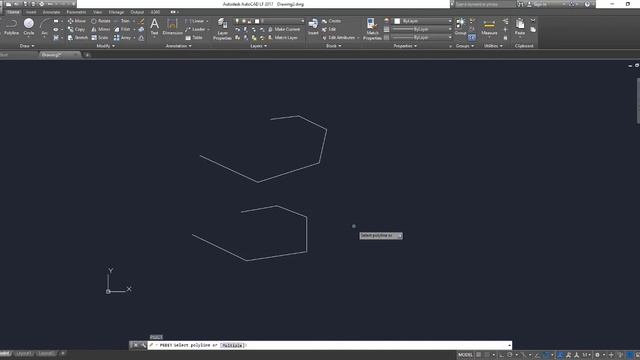Click Match Layer button
The image size is (640, 360).
283,38
